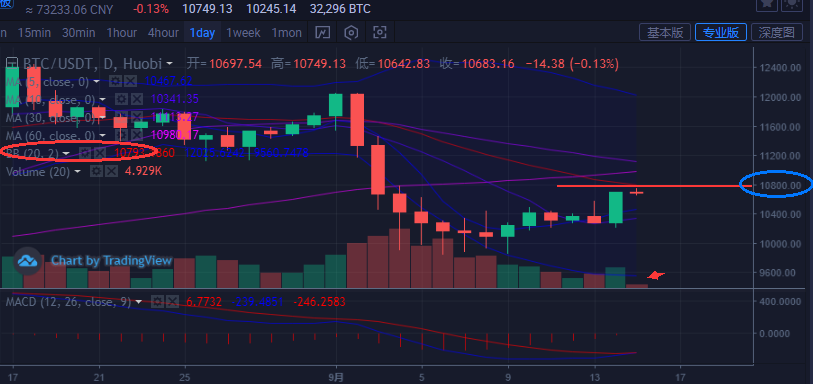
Task: Expand MA (10, close, 0) dropdown arrow
Action: [x=103, y=99]
